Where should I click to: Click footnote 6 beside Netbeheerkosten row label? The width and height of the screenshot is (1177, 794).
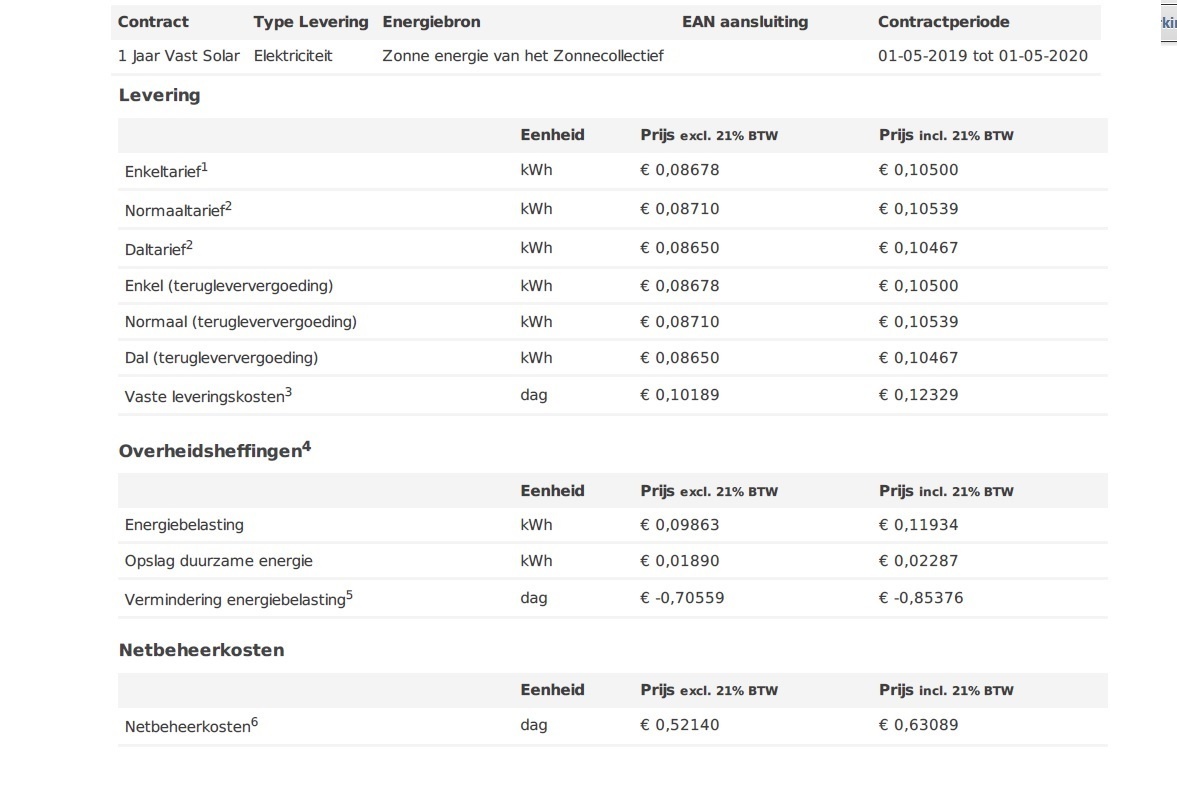254,723
